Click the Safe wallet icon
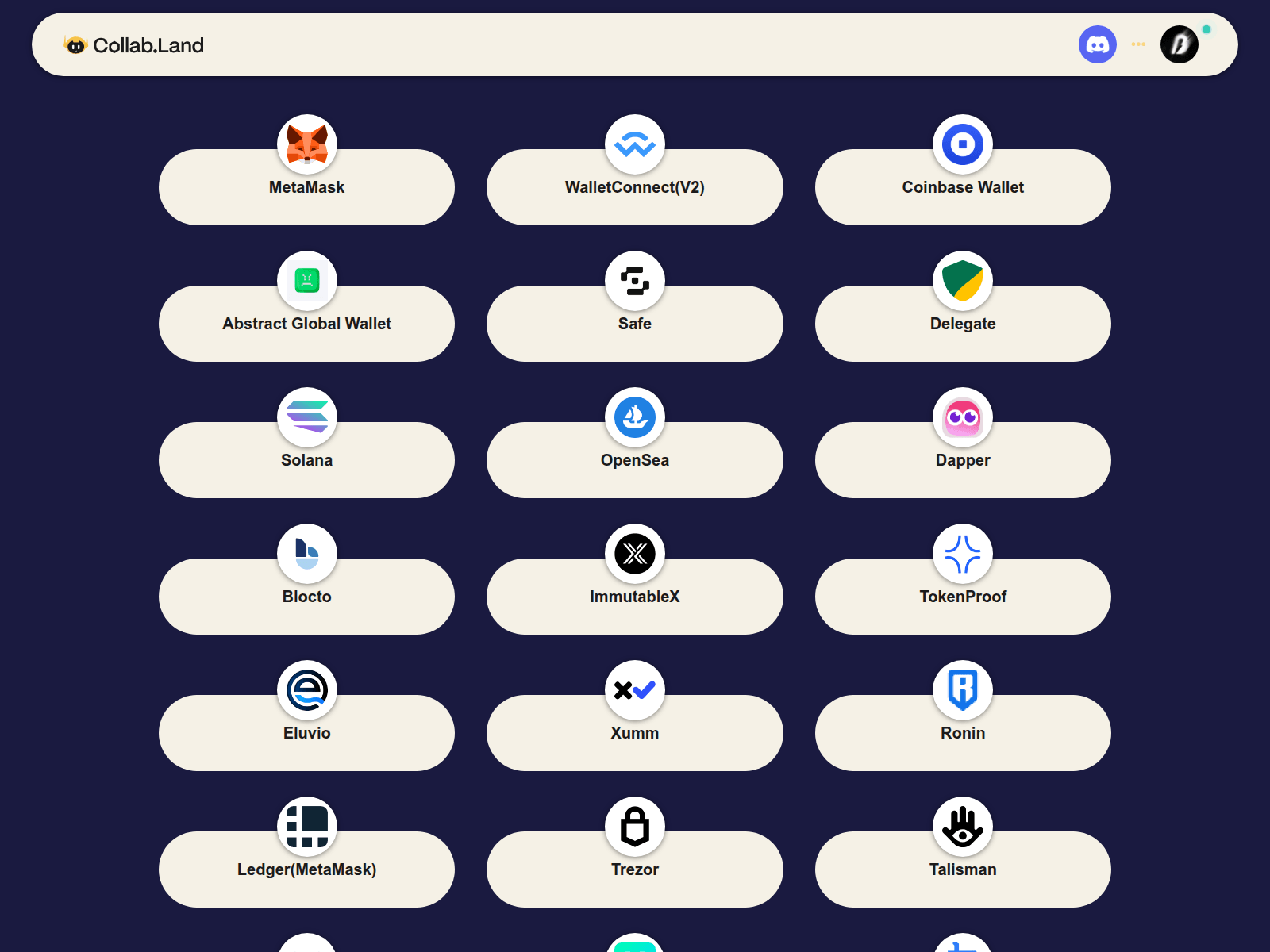Viewport: 1270px width, 952px height. coord(634,281)
